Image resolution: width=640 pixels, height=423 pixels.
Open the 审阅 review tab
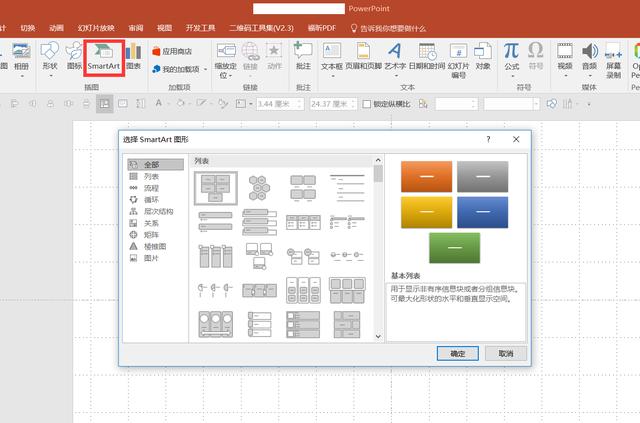[136, 28]
